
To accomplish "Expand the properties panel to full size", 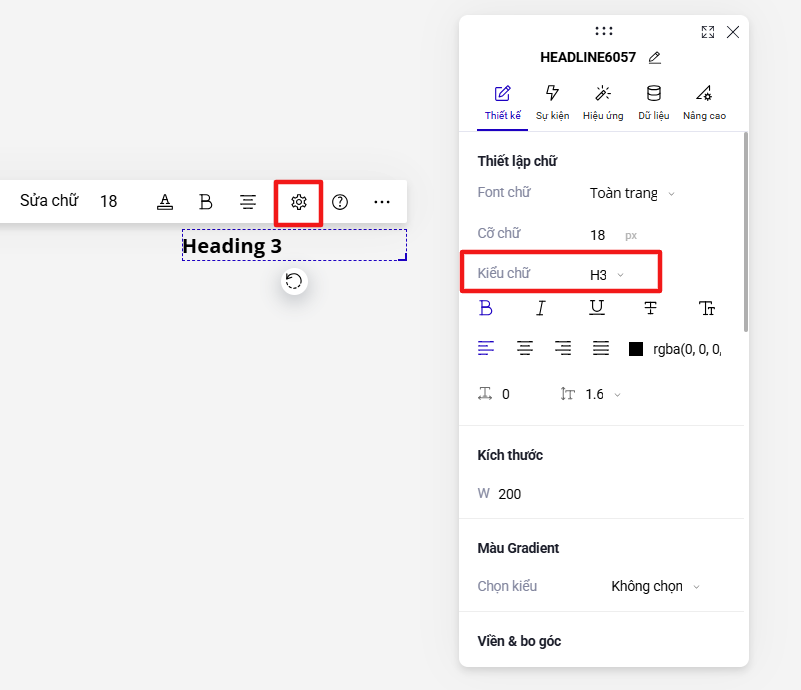I will pyautogui.click(x=708, y=32).
